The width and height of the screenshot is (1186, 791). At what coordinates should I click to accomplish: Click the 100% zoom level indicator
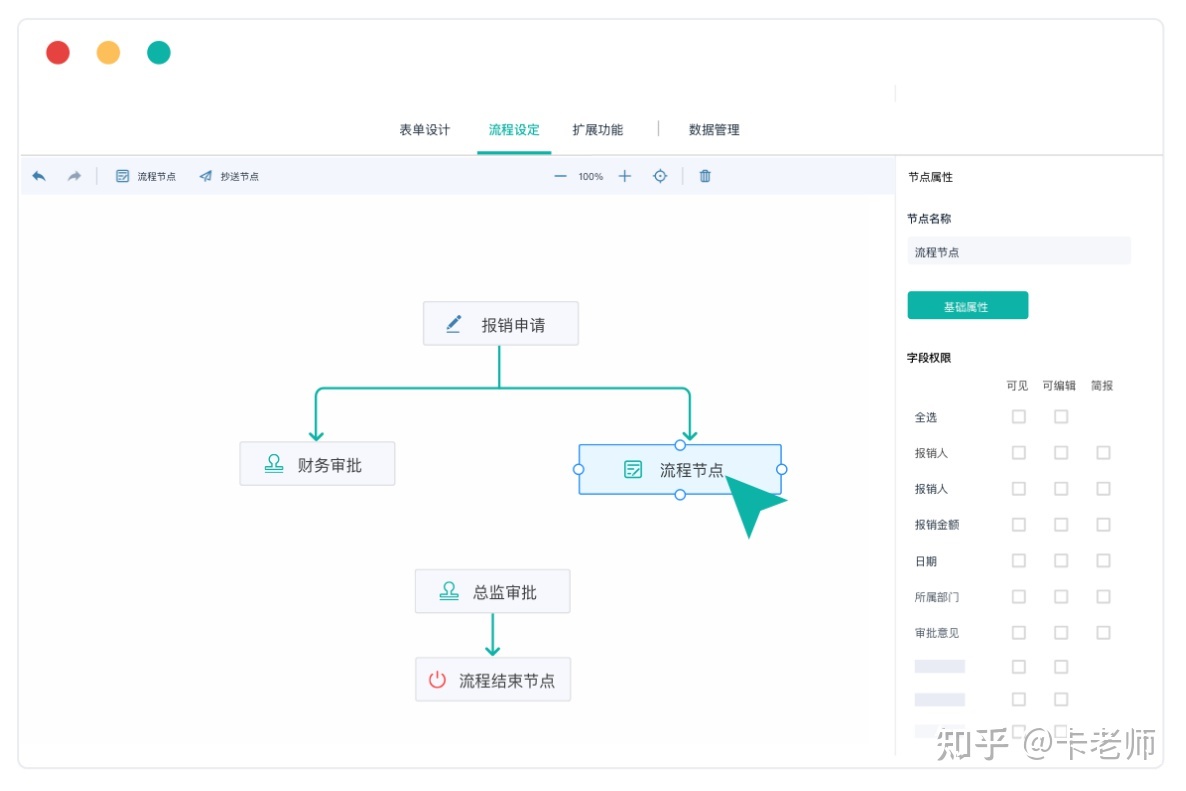(x=590, y=175)
